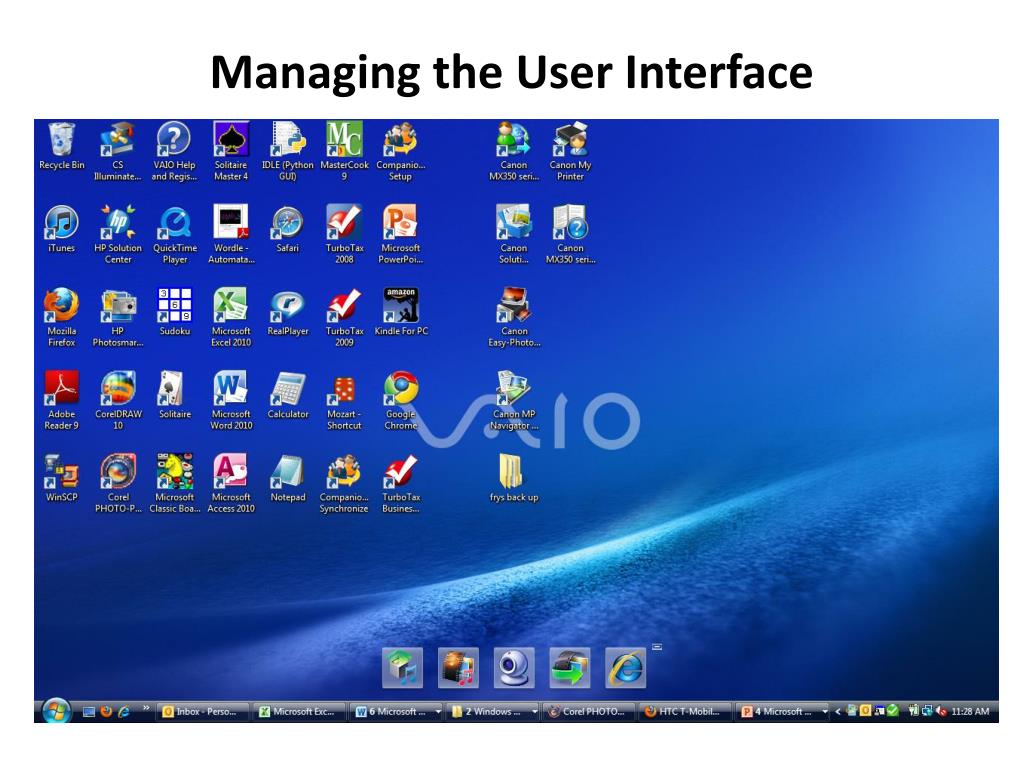Launch the video converter dock icon

pos(569,667)
